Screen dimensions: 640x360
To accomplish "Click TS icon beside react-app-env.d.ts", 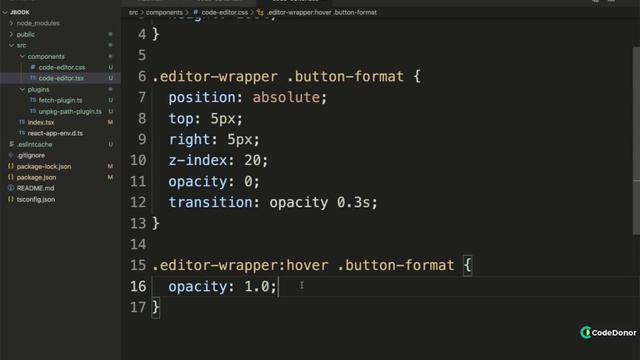I will [22, 133].
